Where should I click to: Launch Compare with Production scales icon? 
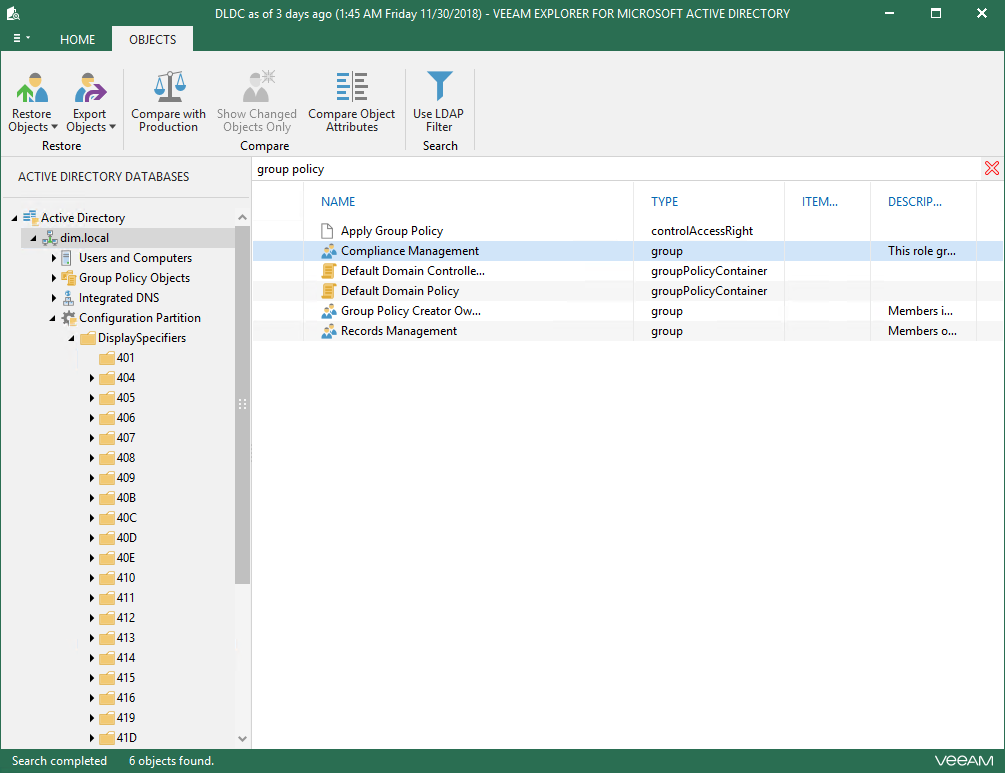169,87
